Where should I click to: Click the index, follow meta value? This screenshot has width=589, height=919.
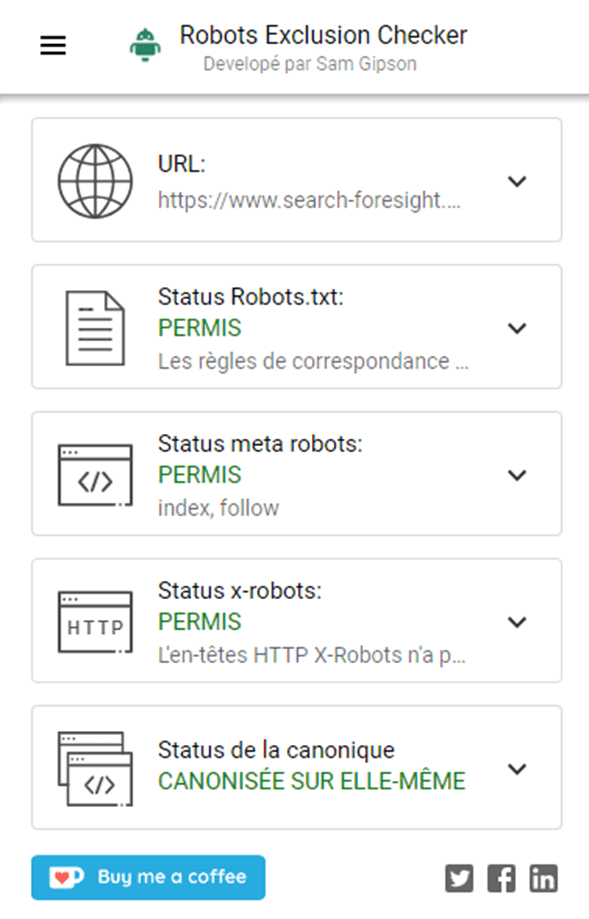pos(219,508)
